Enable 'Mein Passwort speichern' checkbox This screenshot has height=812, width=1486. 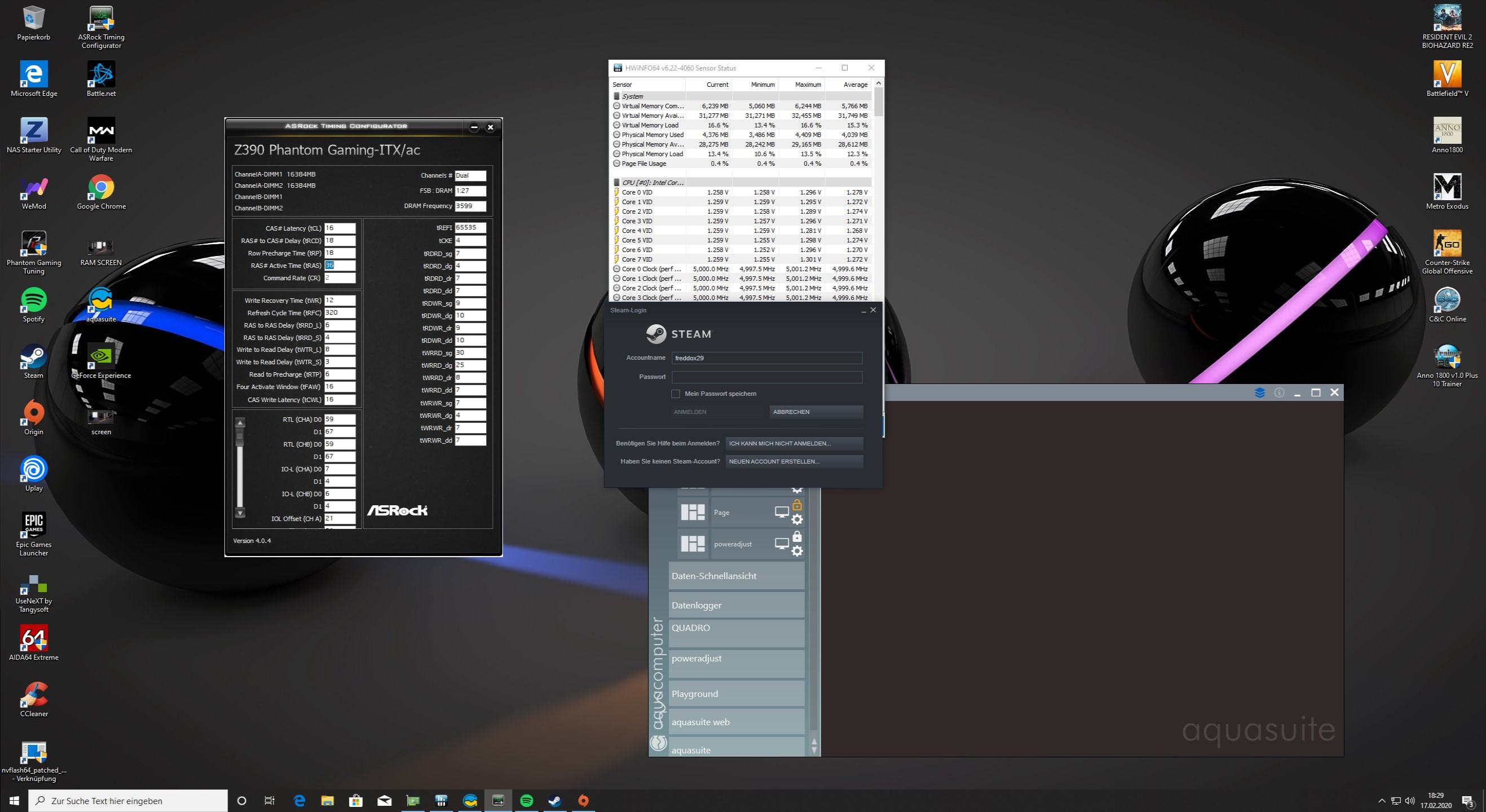pos(676,394)
